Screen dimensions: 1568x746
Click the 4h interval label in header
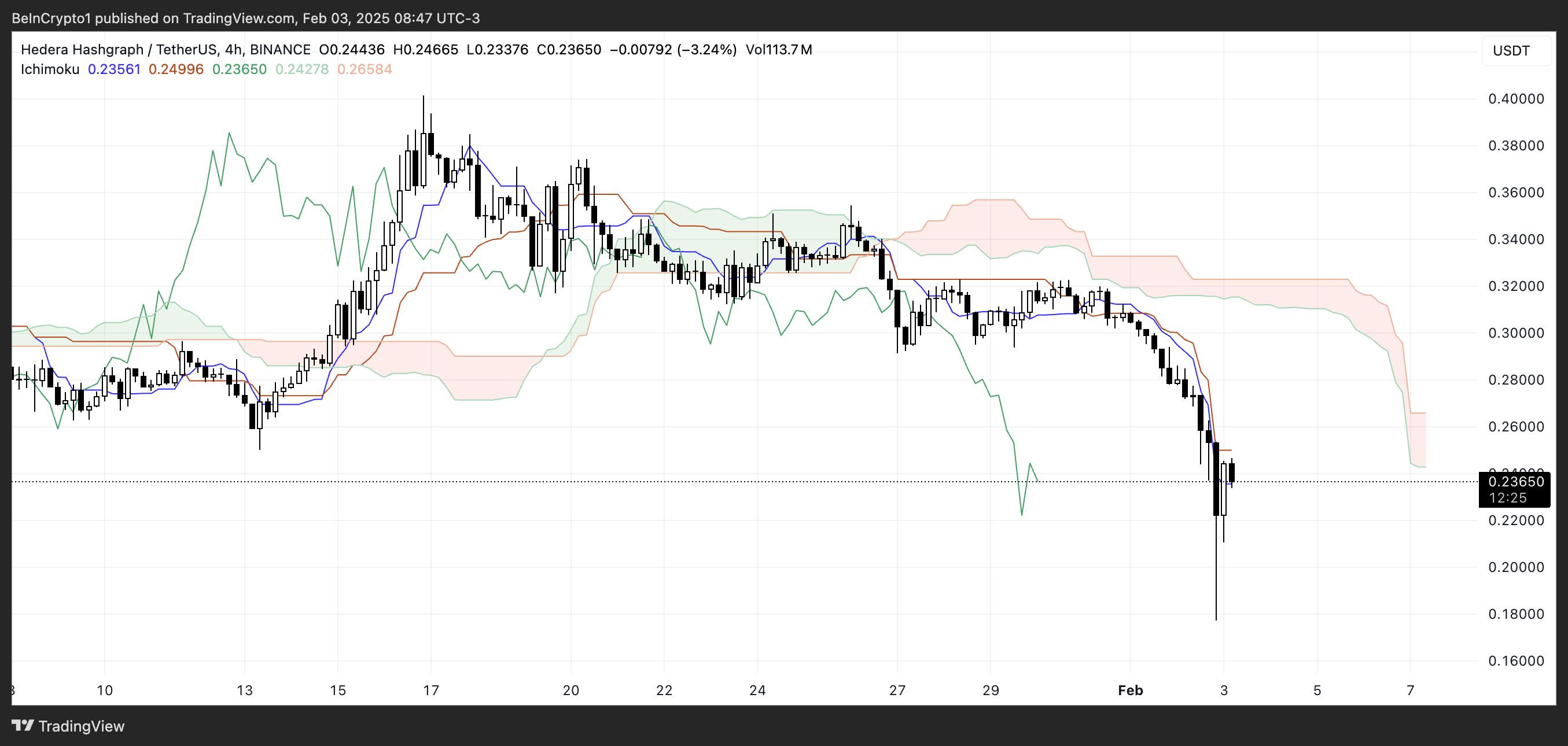click(x=233, y=49)
